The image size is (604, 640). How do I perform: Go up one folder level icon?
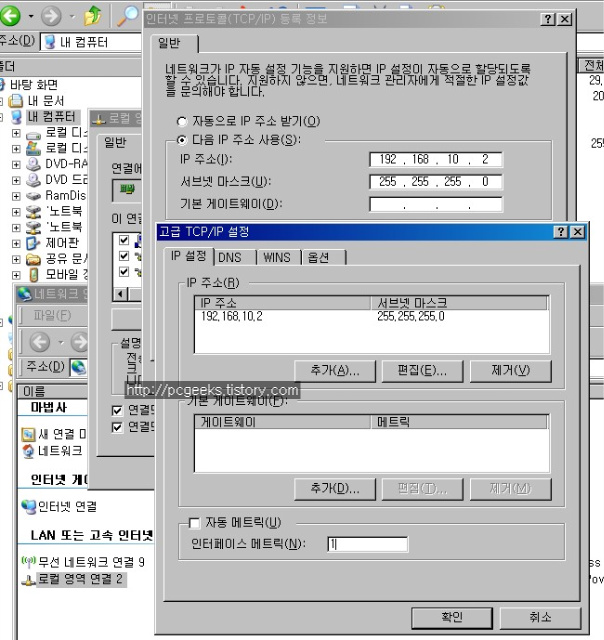coord(92,16)
